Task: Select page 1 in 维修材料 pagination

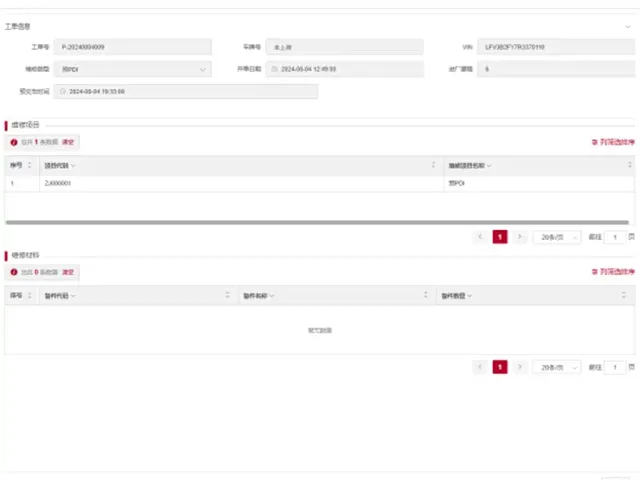Action: click(500, 367)
